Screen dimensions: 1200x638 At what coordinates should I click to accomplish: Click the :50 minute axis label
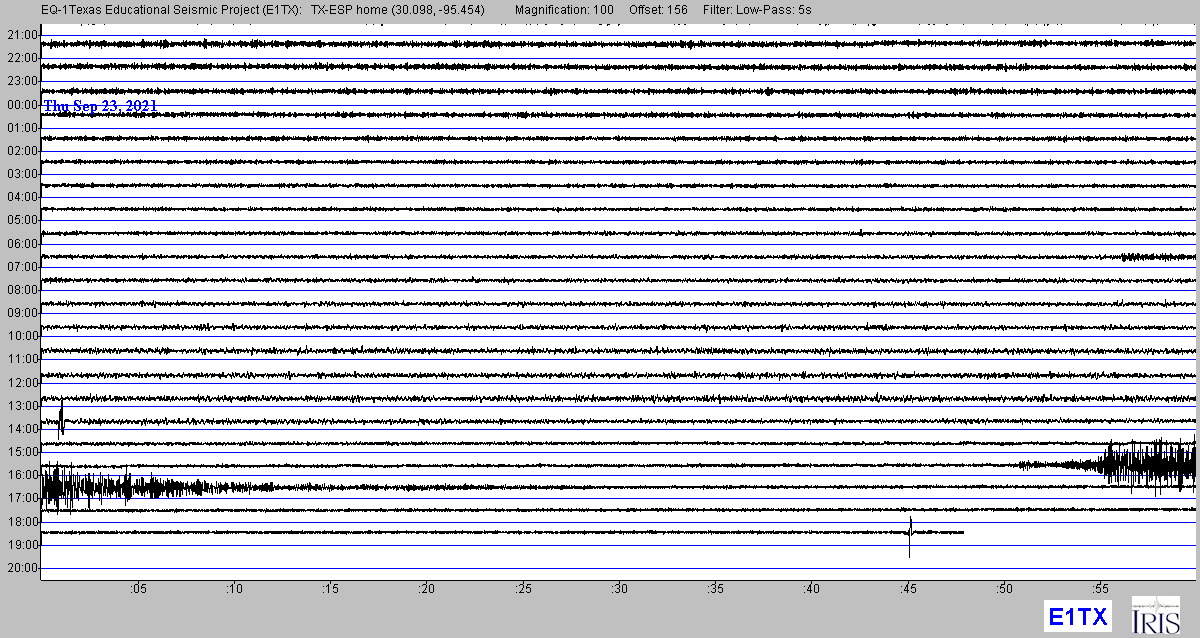coord(1004,588)
